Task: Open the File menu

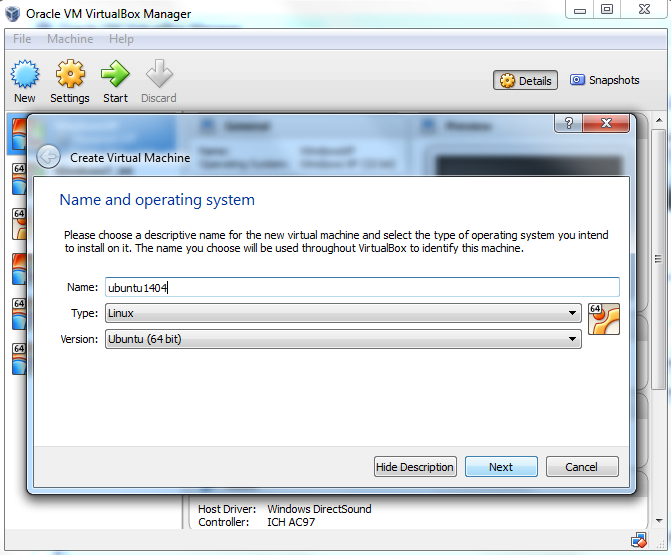Action: pyautogui.click(x=22, y=39)
